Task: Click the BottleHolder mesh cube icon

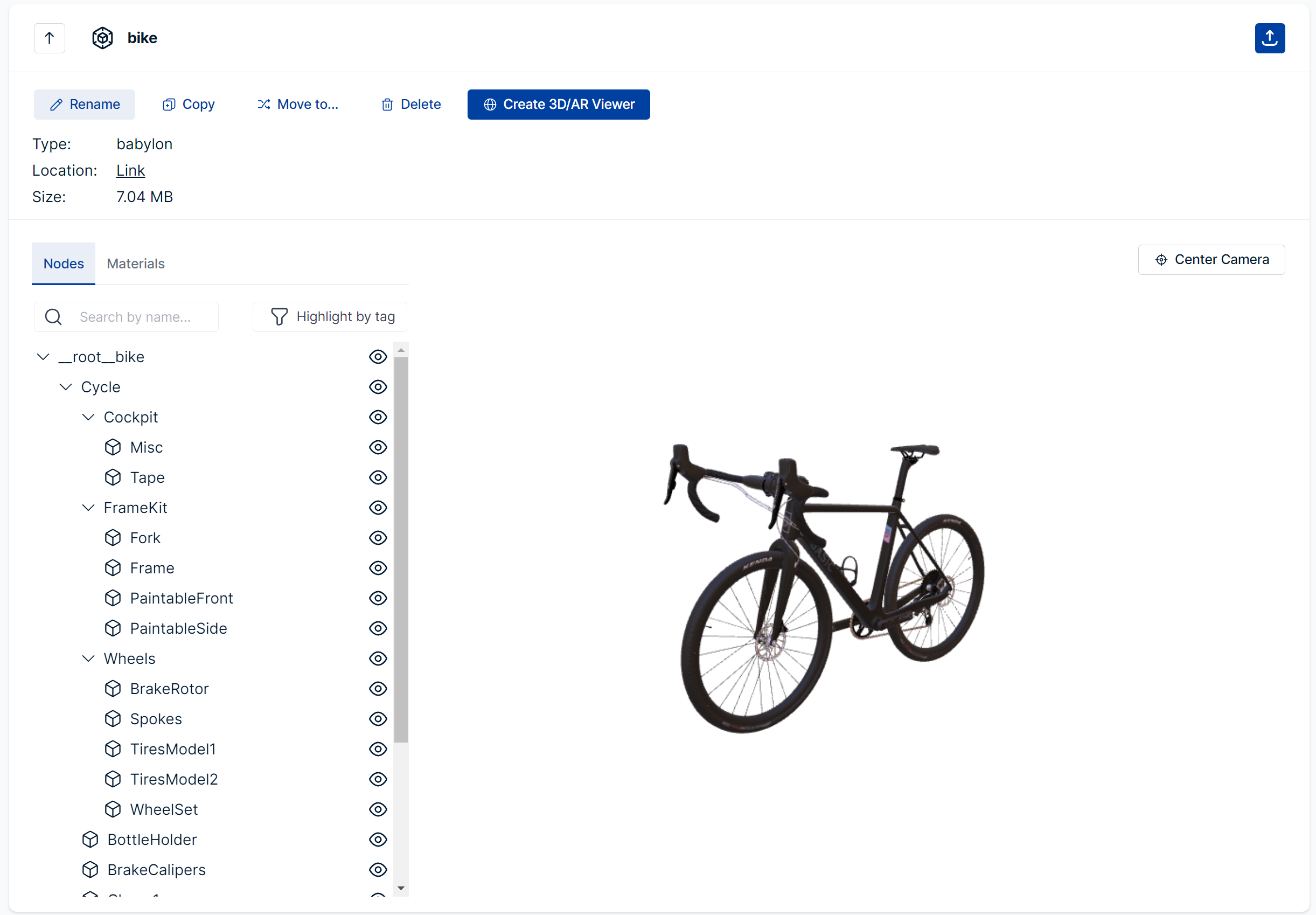Action: tap(90, 840)
